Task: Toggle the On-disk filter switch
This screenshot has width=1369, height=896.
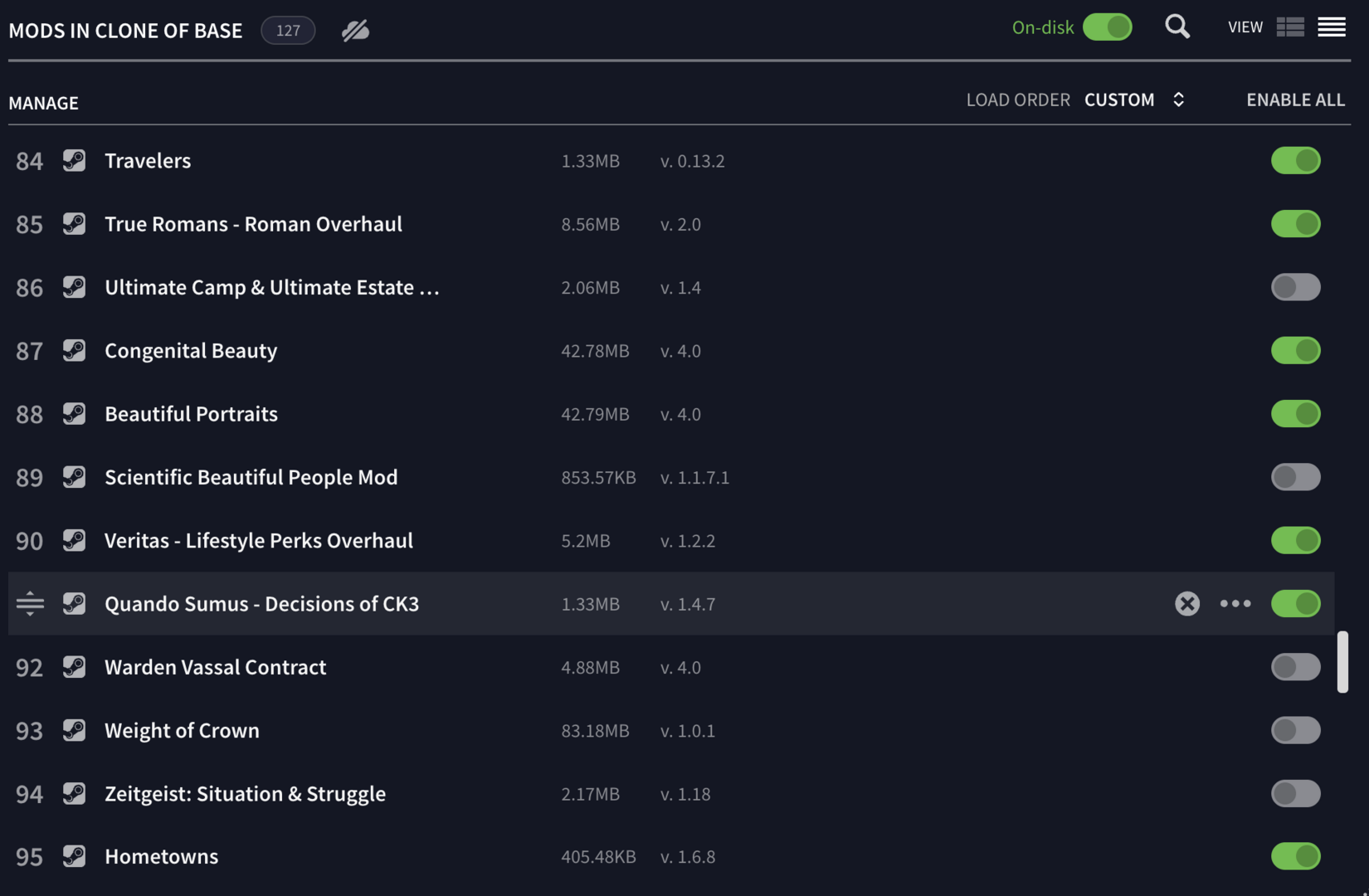Action: [x=1108, y=27]
